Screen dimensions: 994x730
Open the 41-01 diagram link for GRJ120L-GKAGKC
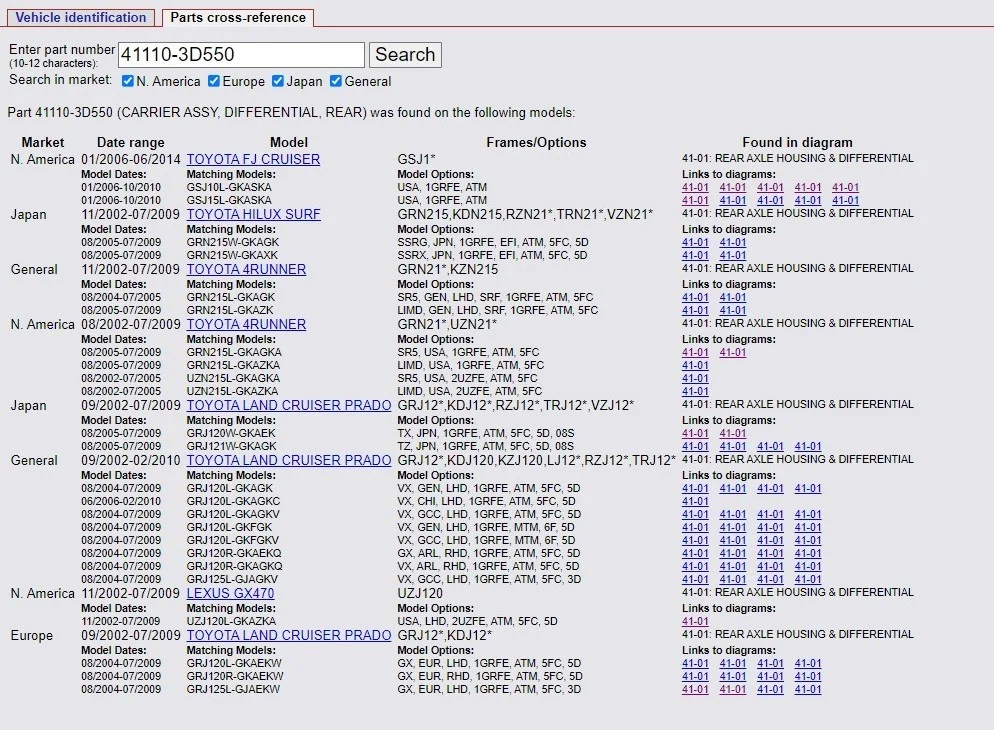click(x=695, y=501)
